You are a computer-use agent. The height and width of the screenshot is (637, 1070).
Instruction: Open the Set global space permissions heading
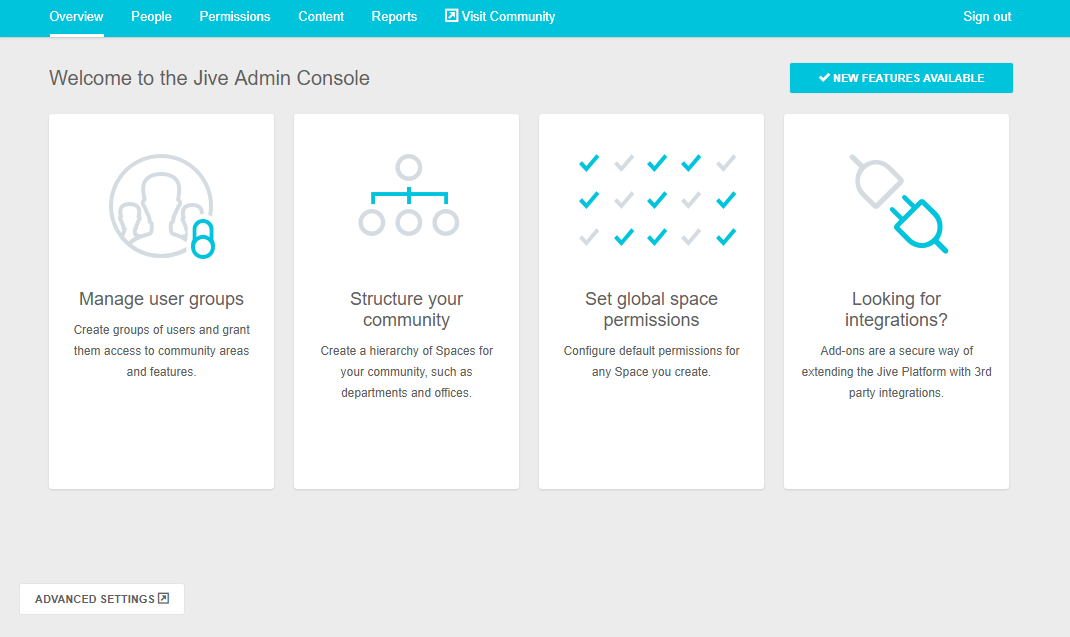[651, 309]
